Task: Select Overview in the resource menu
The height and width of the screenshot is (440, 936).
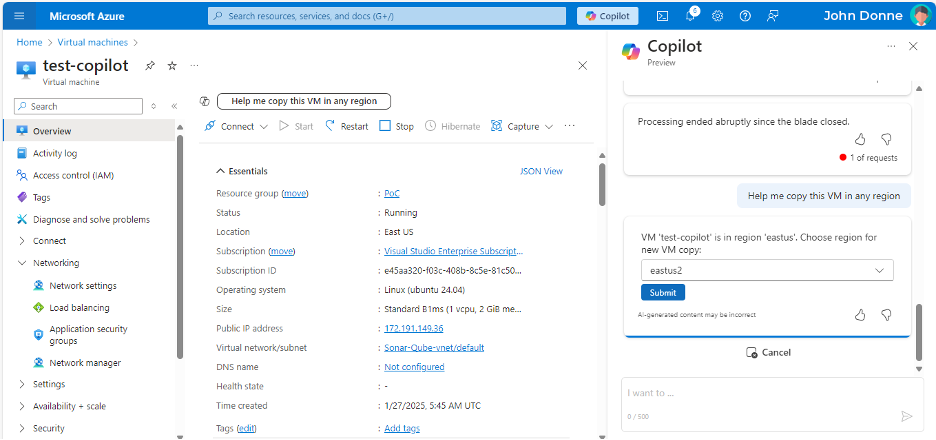Action: [x=90, y=131]
